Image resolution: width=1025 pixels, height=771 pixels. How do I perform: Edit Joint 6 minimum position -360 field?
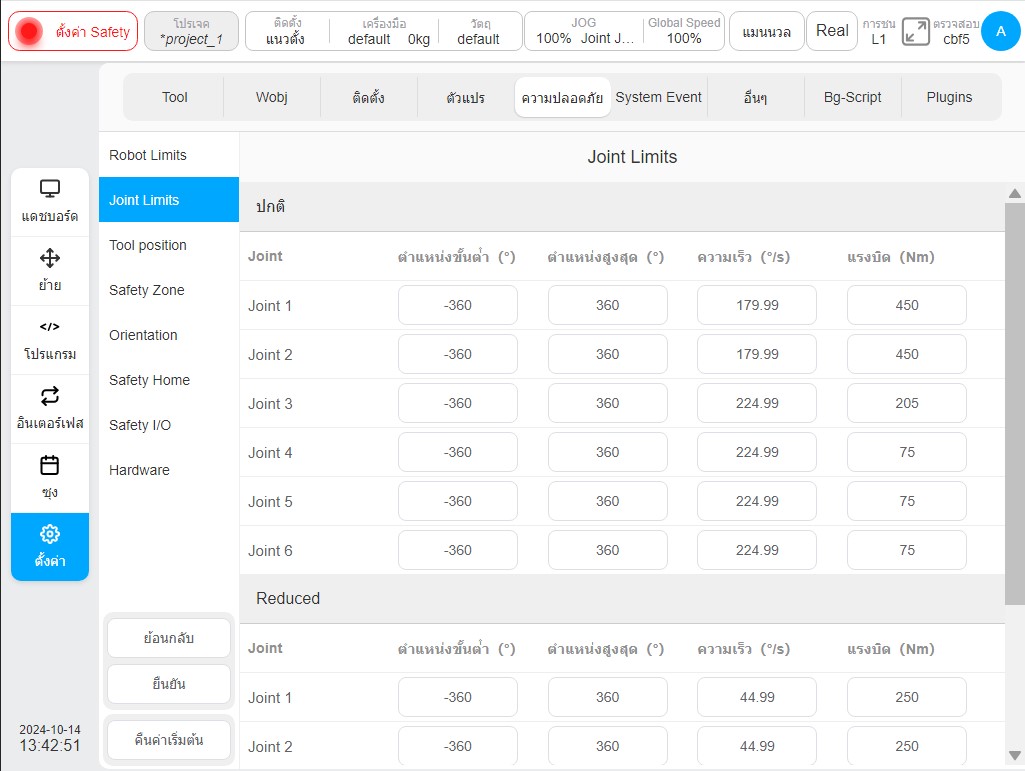click(x=458, y=550)
